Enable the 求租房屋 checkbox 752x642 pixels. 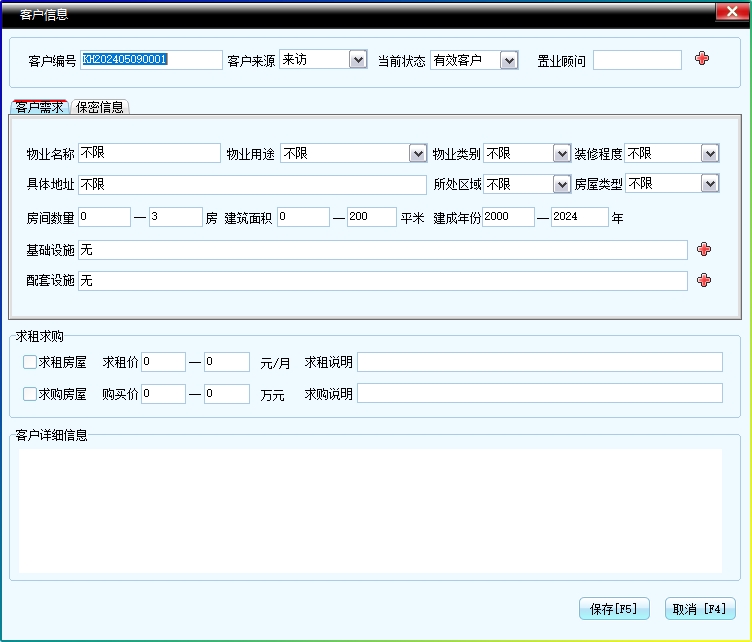(30, 362)
